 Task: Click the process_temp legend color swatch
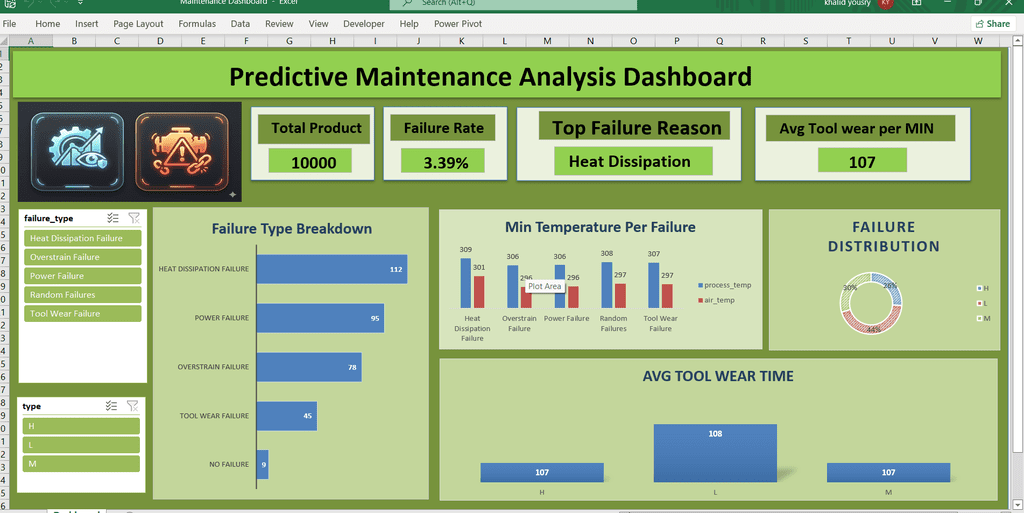click(x=701, y=285)
